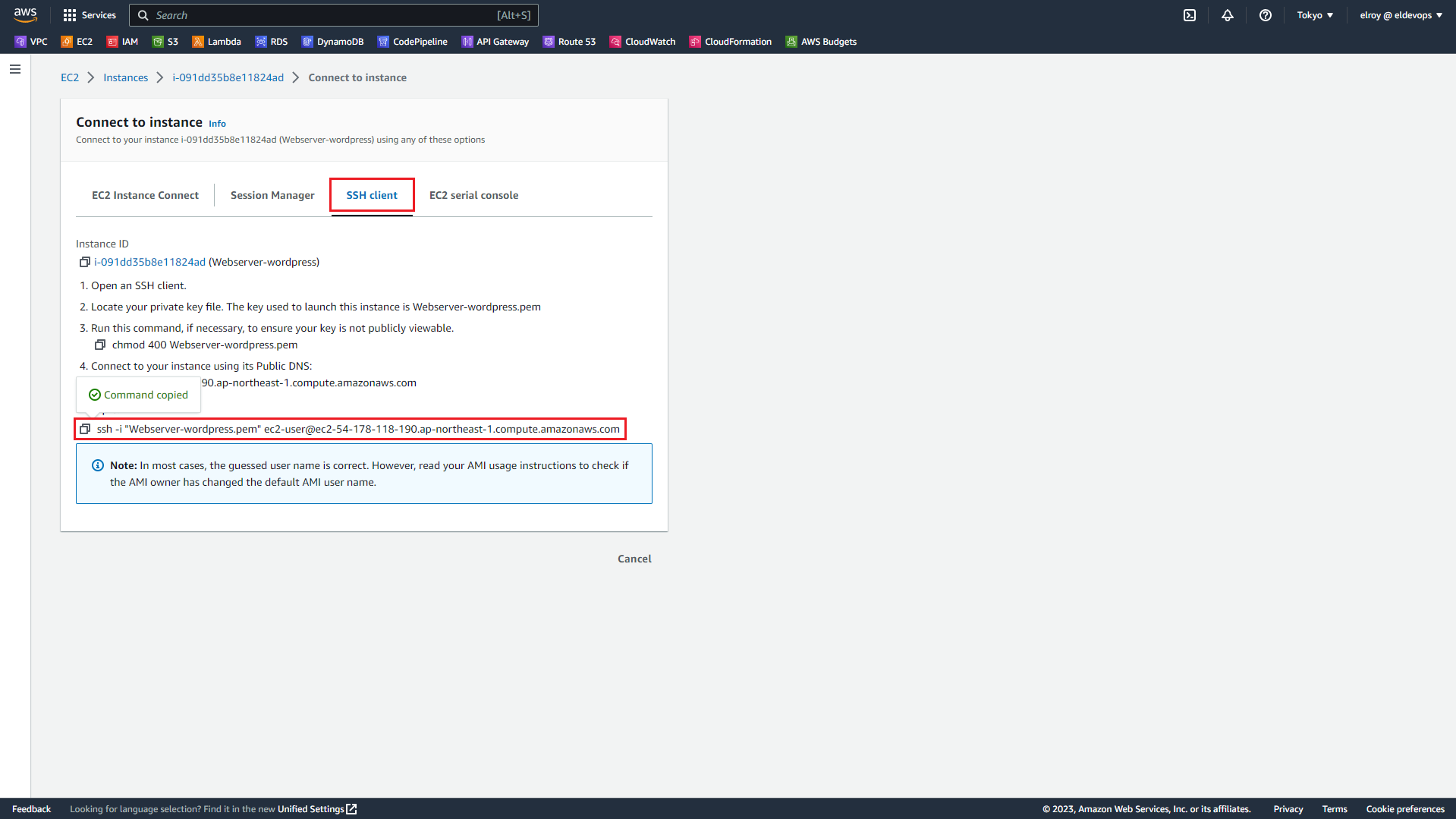Switch to EC2 Instance Connect tab
The height and width of the screenshot is (819, 1456).
click(145, 195)
